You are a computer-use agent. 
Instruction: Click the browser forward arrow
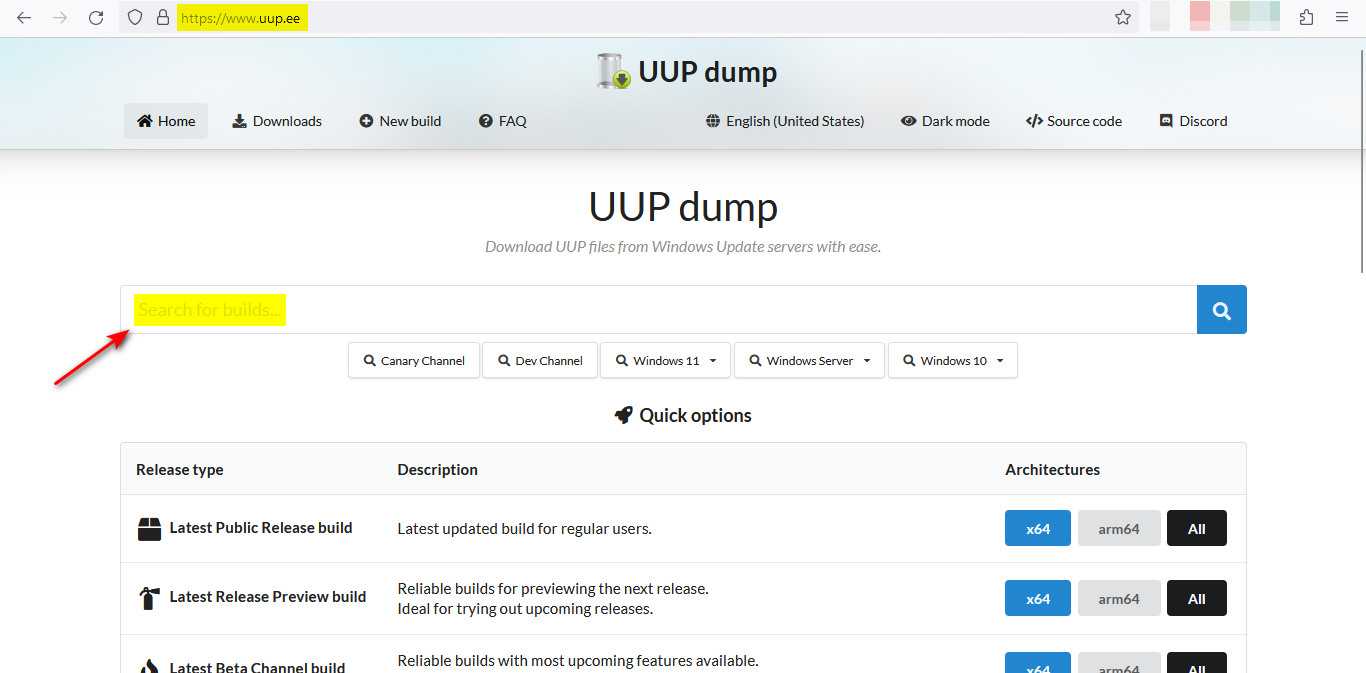click(60, 17)
